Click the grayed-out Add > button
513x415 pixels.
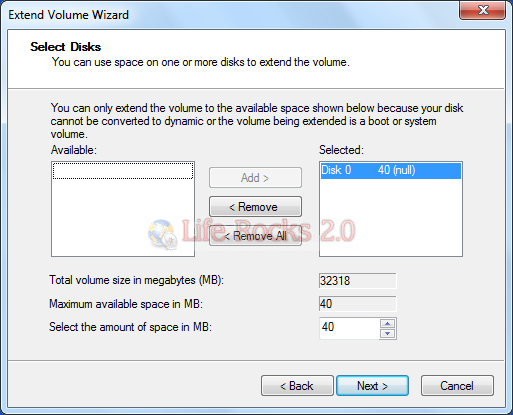255,178
